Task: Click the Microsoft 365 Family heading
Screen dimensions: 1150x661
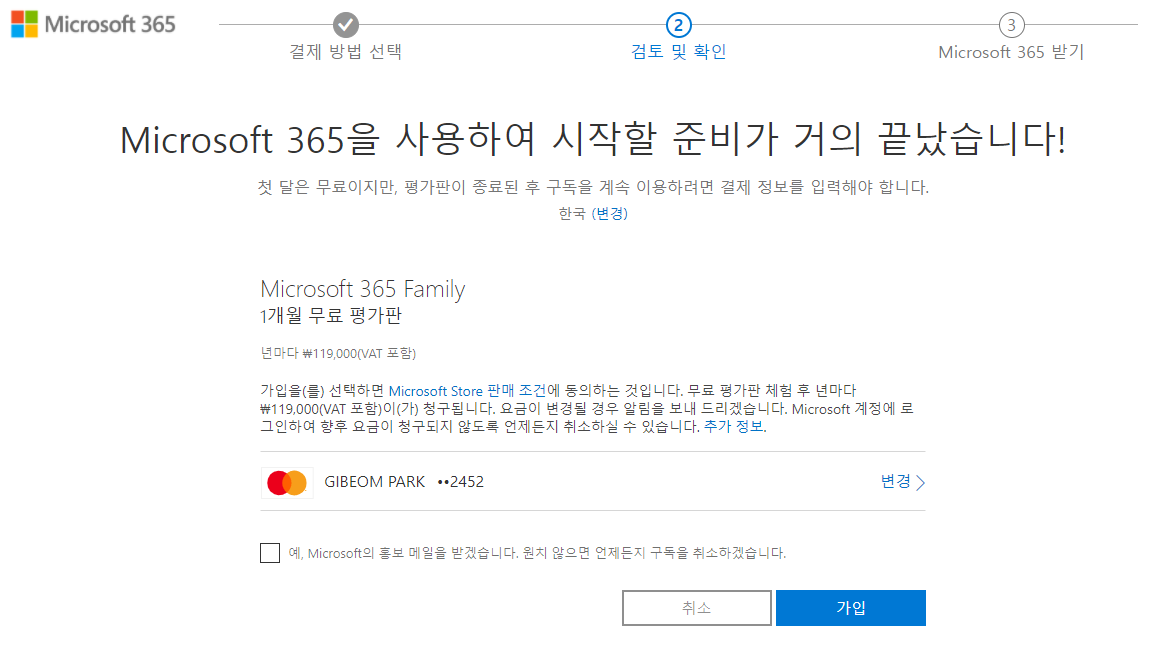Action: tap(363, 289)
